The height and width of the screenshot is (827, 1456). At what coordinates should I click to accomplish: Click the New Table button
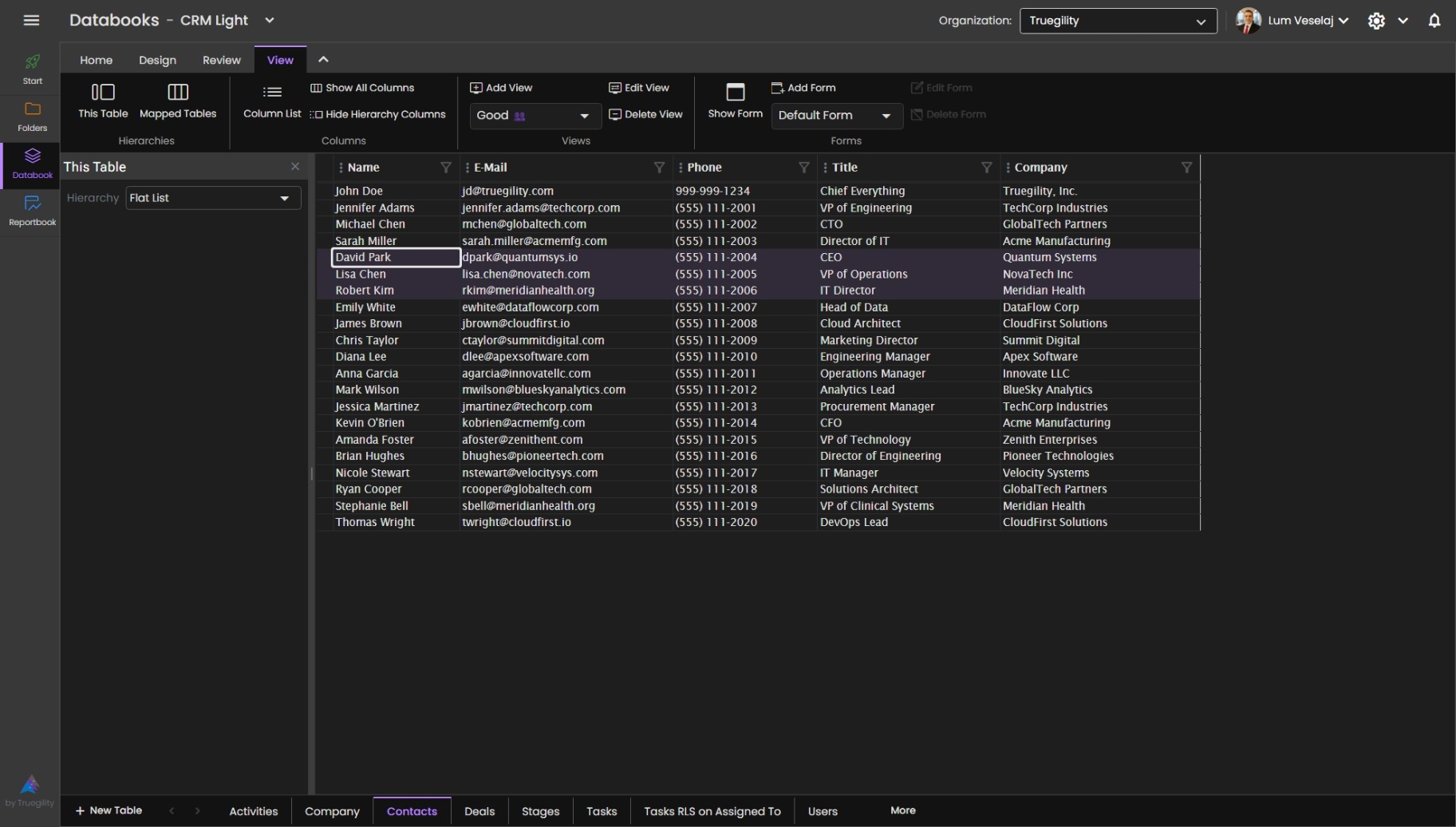point(109,810)
